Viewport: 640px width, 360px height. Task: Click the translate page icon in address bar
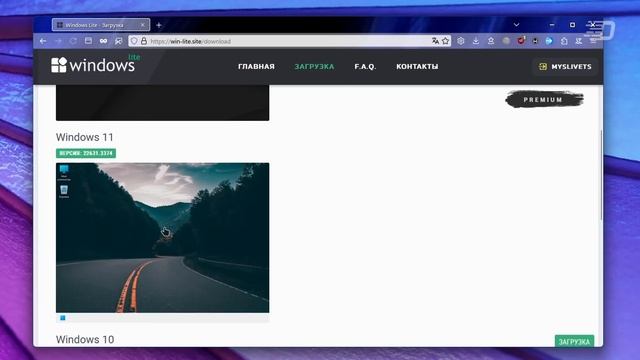click(435, 41)
